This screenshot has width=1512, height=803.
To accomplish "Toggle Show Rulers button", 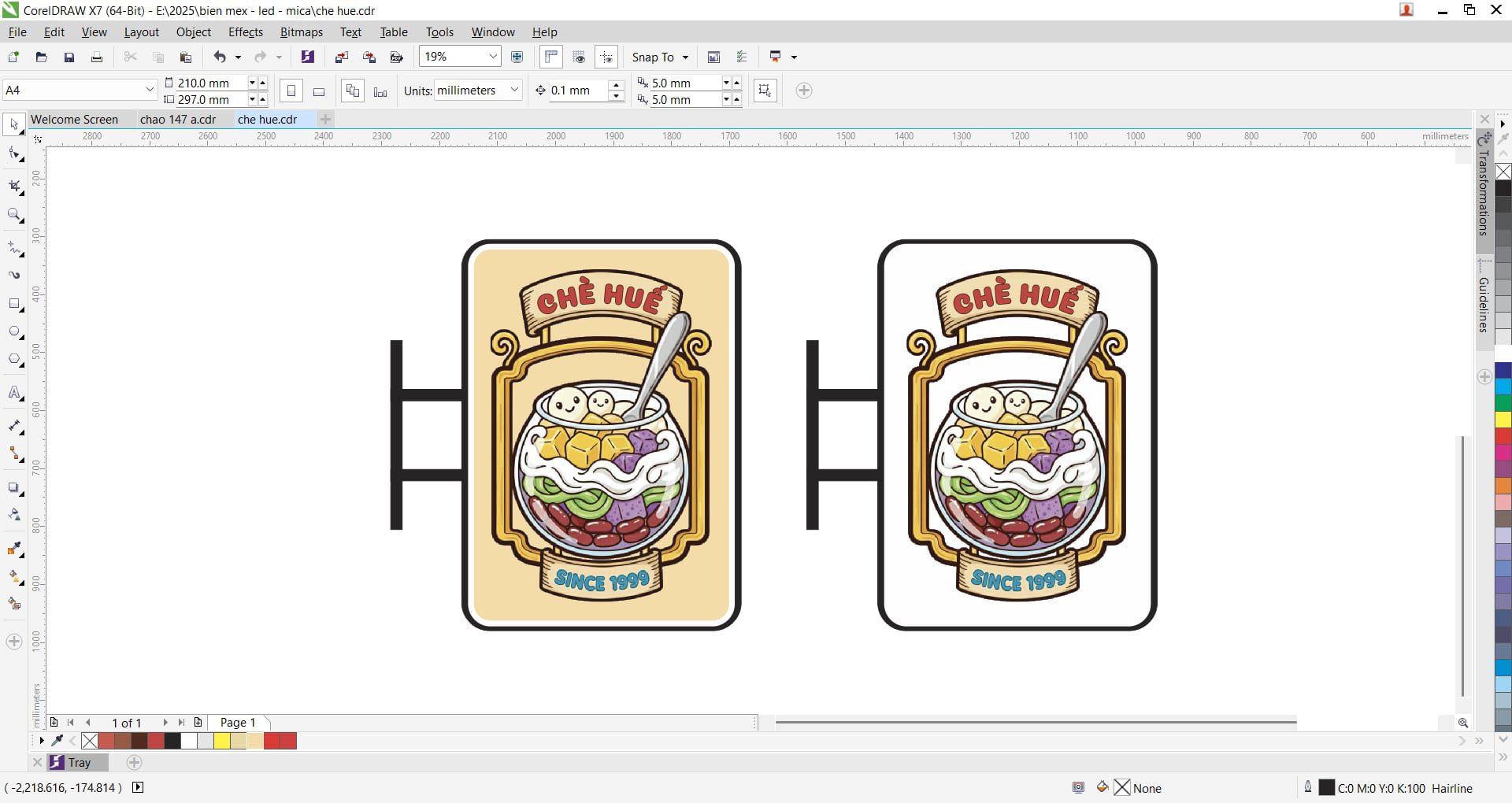I will pyautogui.click(x=551, y=57).
